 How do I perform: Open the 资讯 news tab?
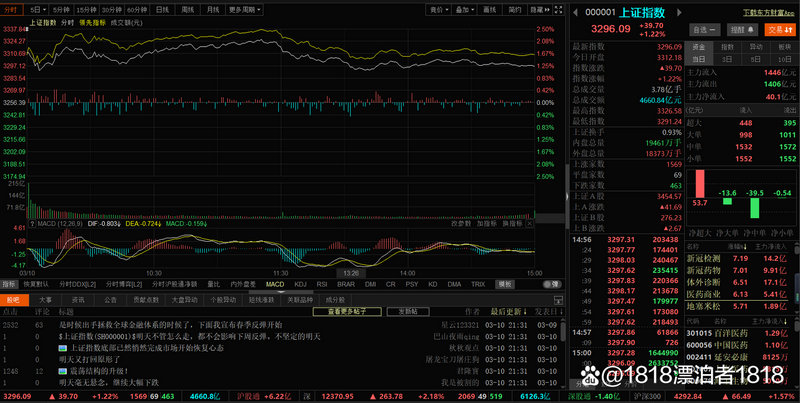78,298
